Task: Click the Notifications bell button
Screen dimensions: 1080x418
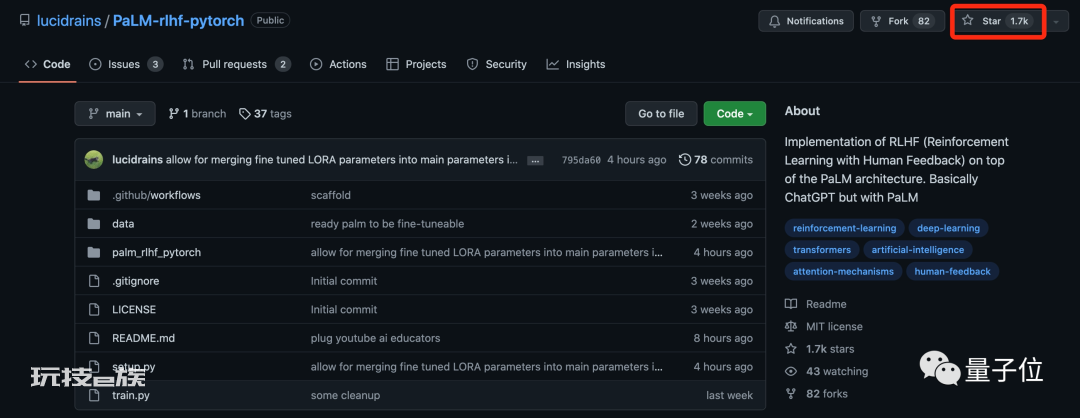Action: (x=806, y=21)
